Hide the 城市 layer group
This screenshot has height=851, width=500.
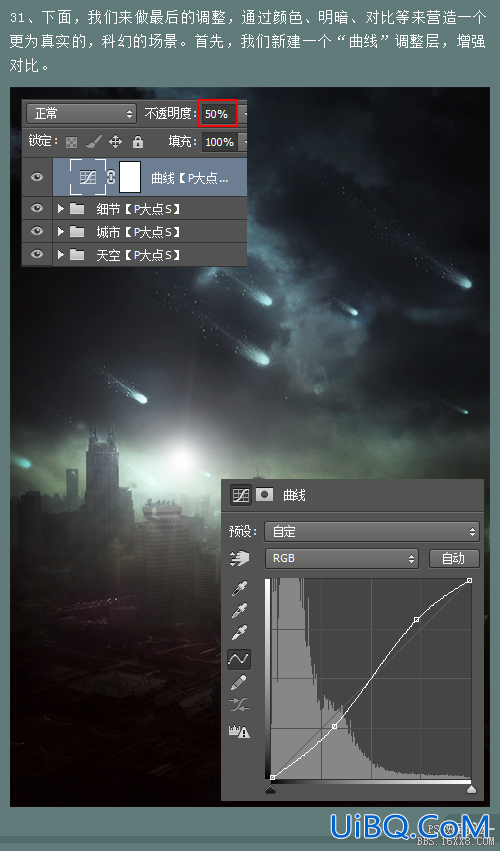(x=37, y=231)
